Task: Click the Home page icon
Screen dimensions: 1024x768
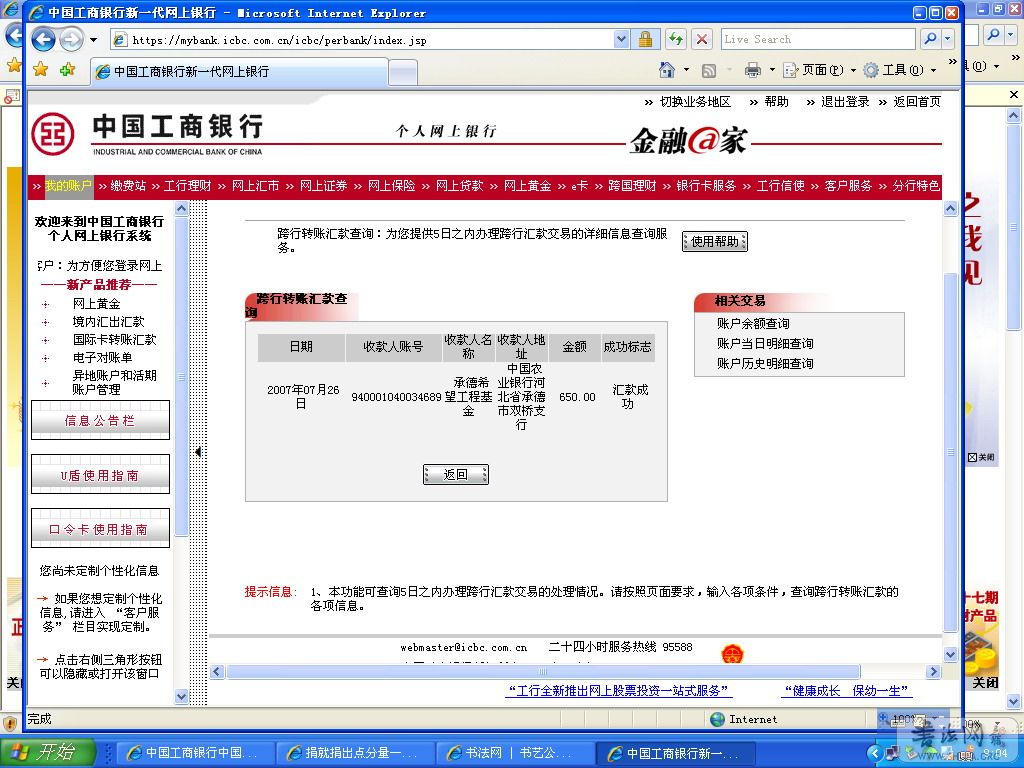Action: pyautogui.click(x=667, y=69)
